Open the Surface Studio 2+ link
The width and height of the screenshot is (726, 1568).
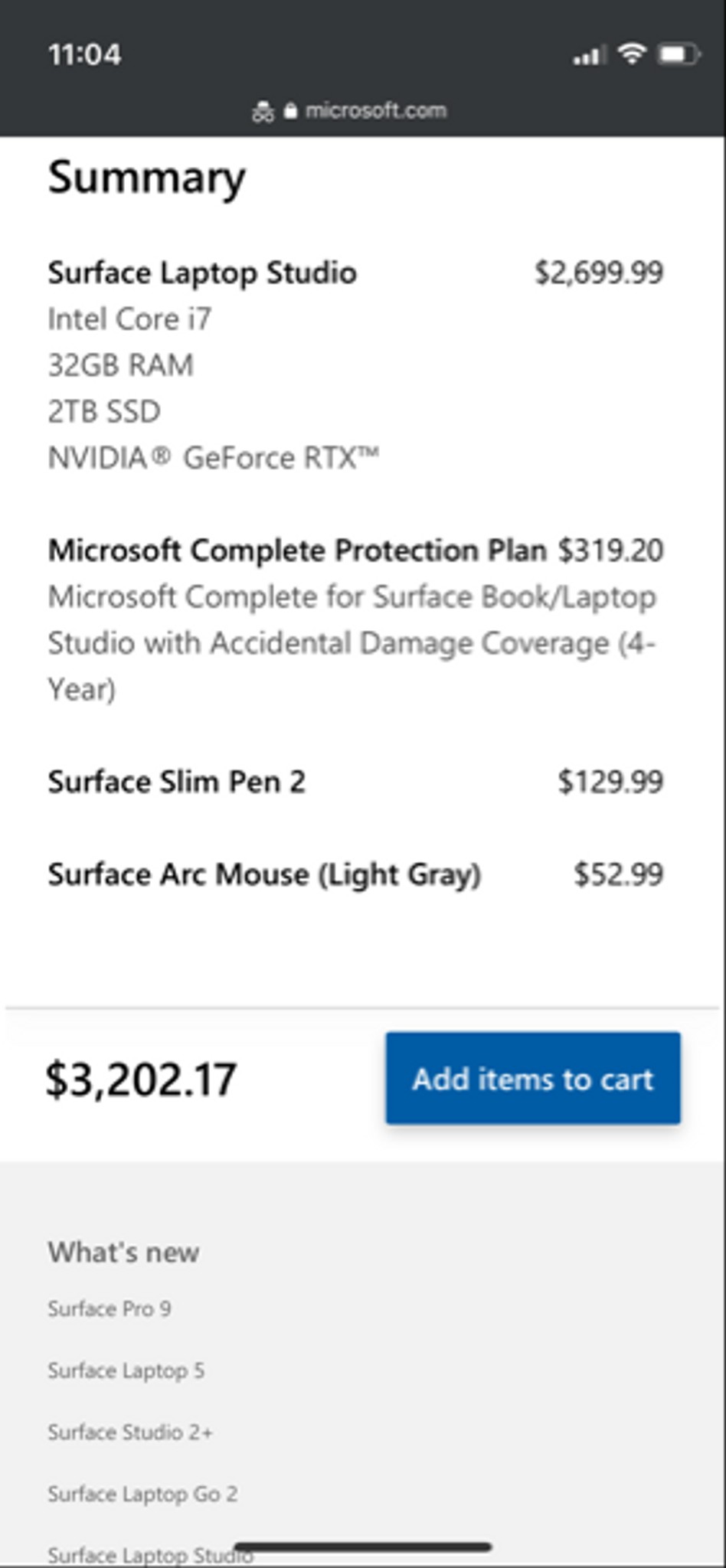130,1432
